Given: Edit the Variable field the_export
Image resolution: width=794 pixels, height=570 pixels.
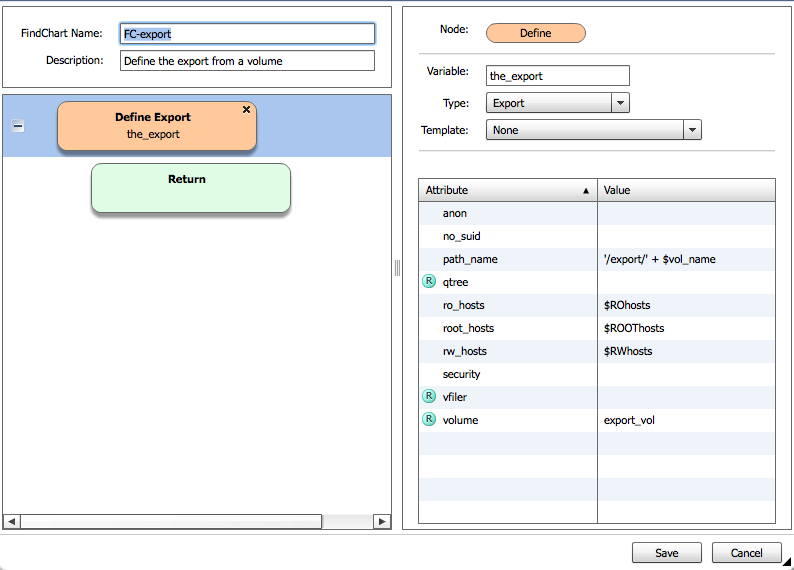Looking at the screenshot, I should [558, 76].
